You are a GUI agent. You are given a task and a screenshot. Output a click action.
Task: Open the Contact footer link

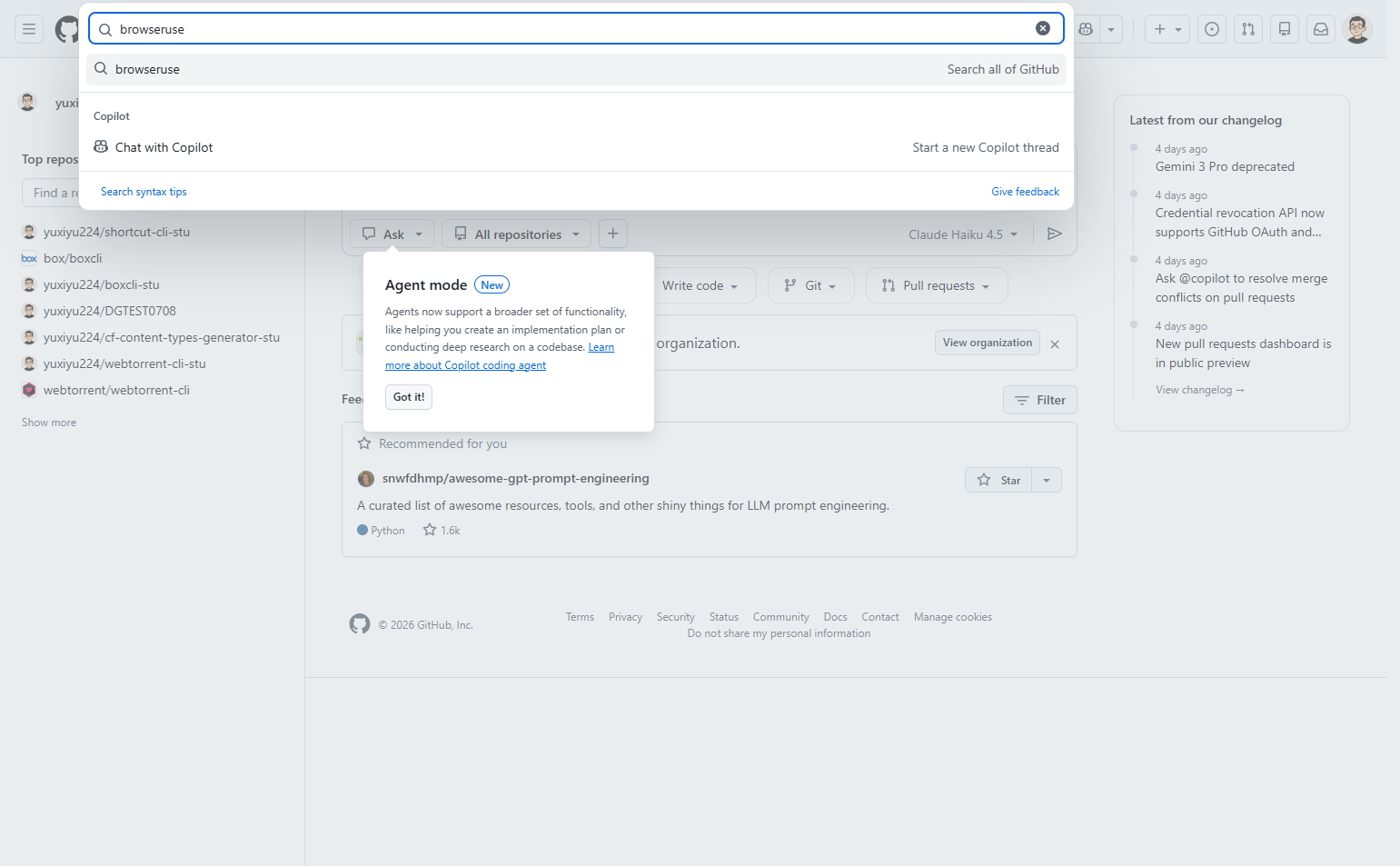pos(880,617)
